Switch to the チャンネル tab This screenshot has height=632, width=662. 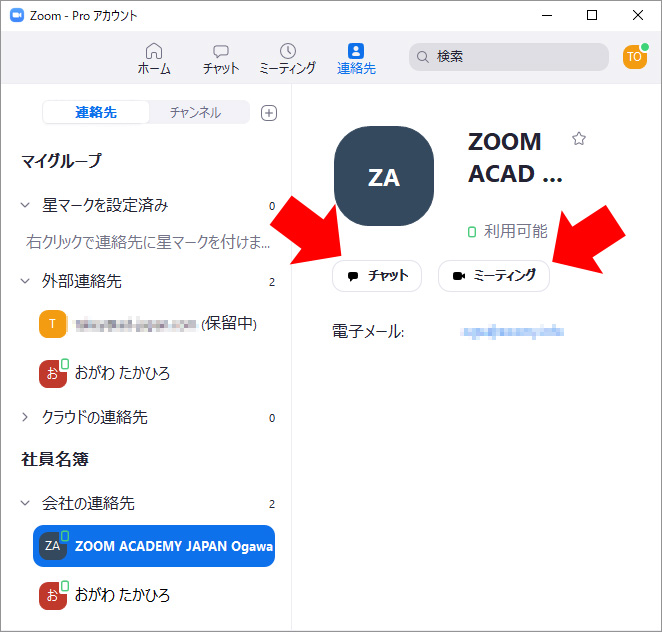point(195,113)
